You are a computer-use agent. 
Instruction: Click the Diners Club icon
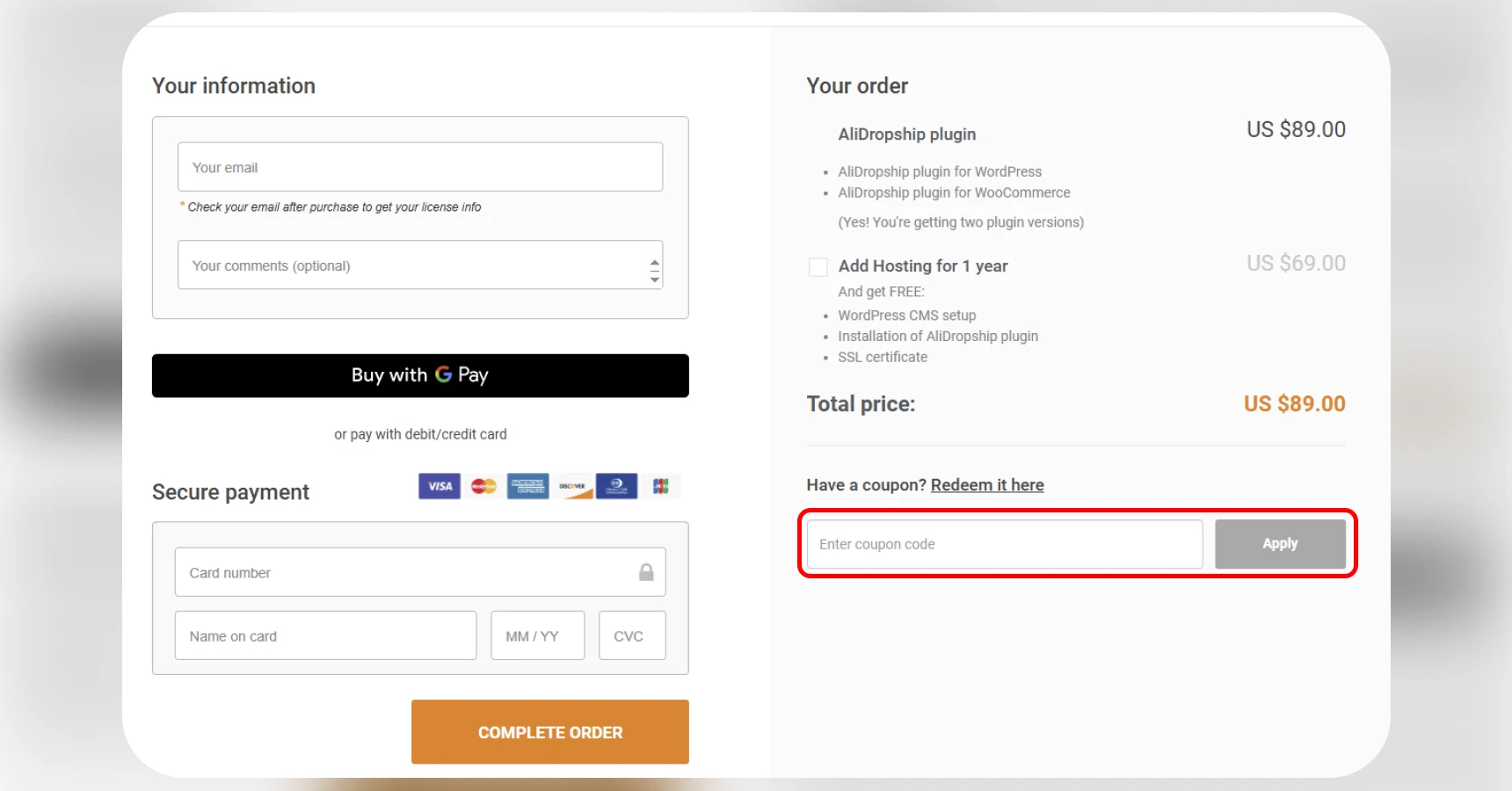(616, 486)
